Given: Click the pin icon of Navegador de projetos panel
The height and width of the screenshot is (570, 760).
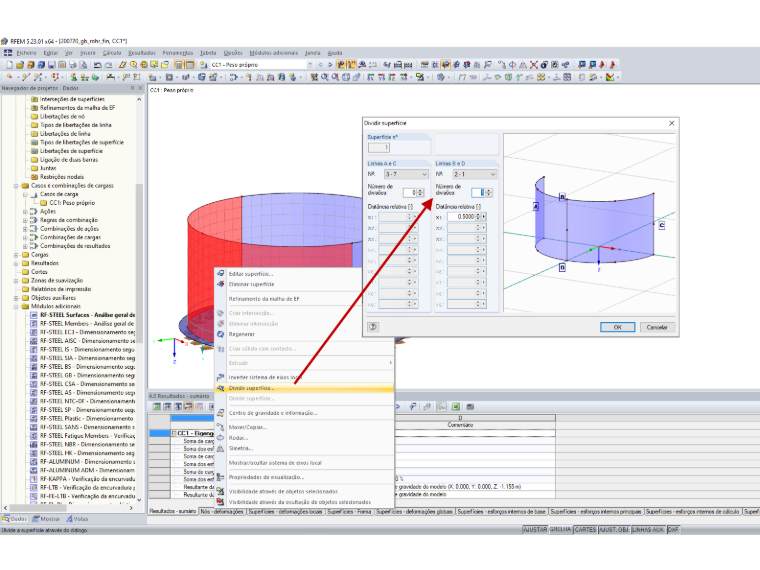Looking at the screenshot, I should pos(133,88).
